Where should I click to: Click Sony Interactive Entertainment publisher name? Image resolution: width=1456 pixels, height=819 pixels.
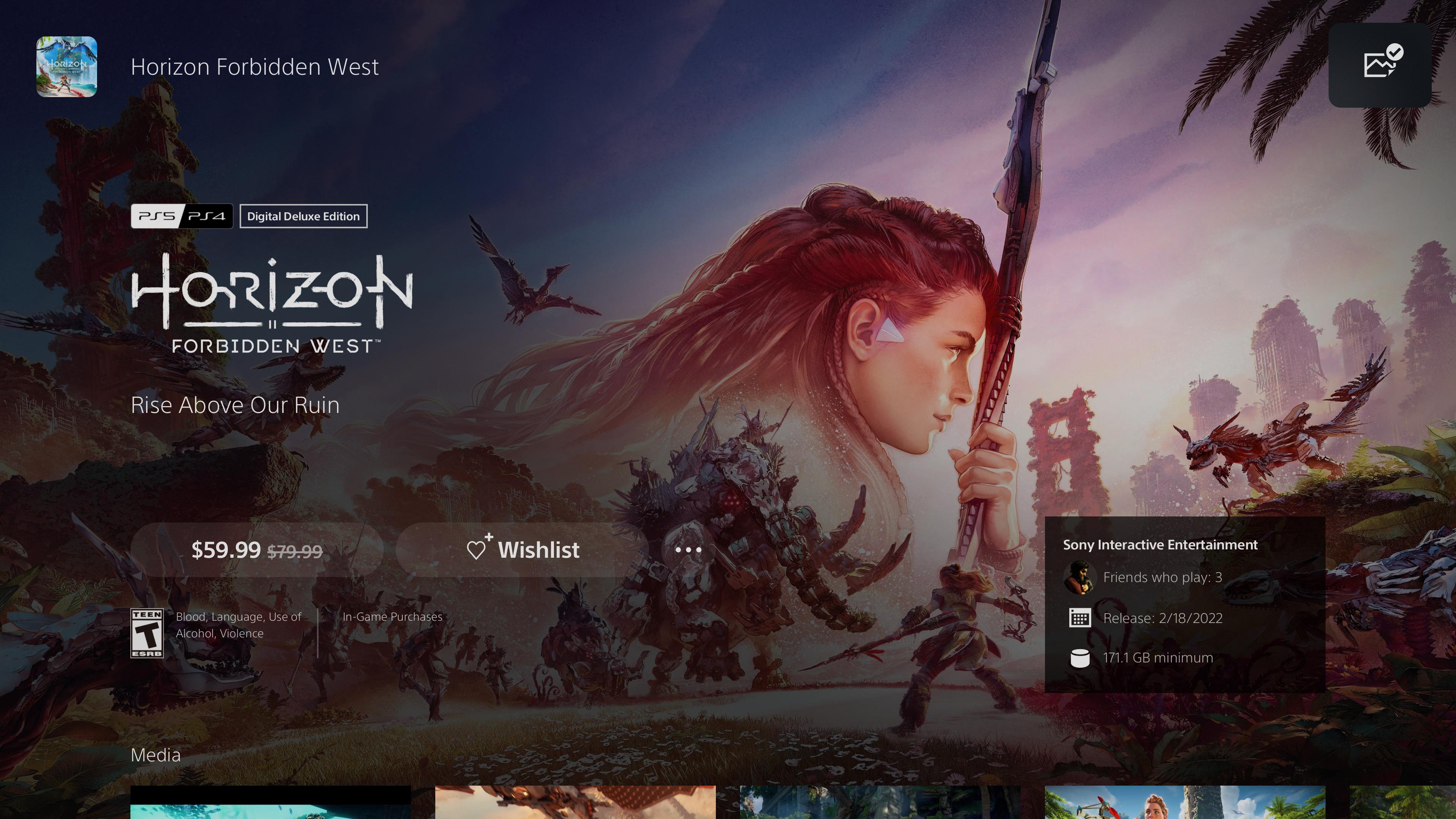(x=1160, y=545)
